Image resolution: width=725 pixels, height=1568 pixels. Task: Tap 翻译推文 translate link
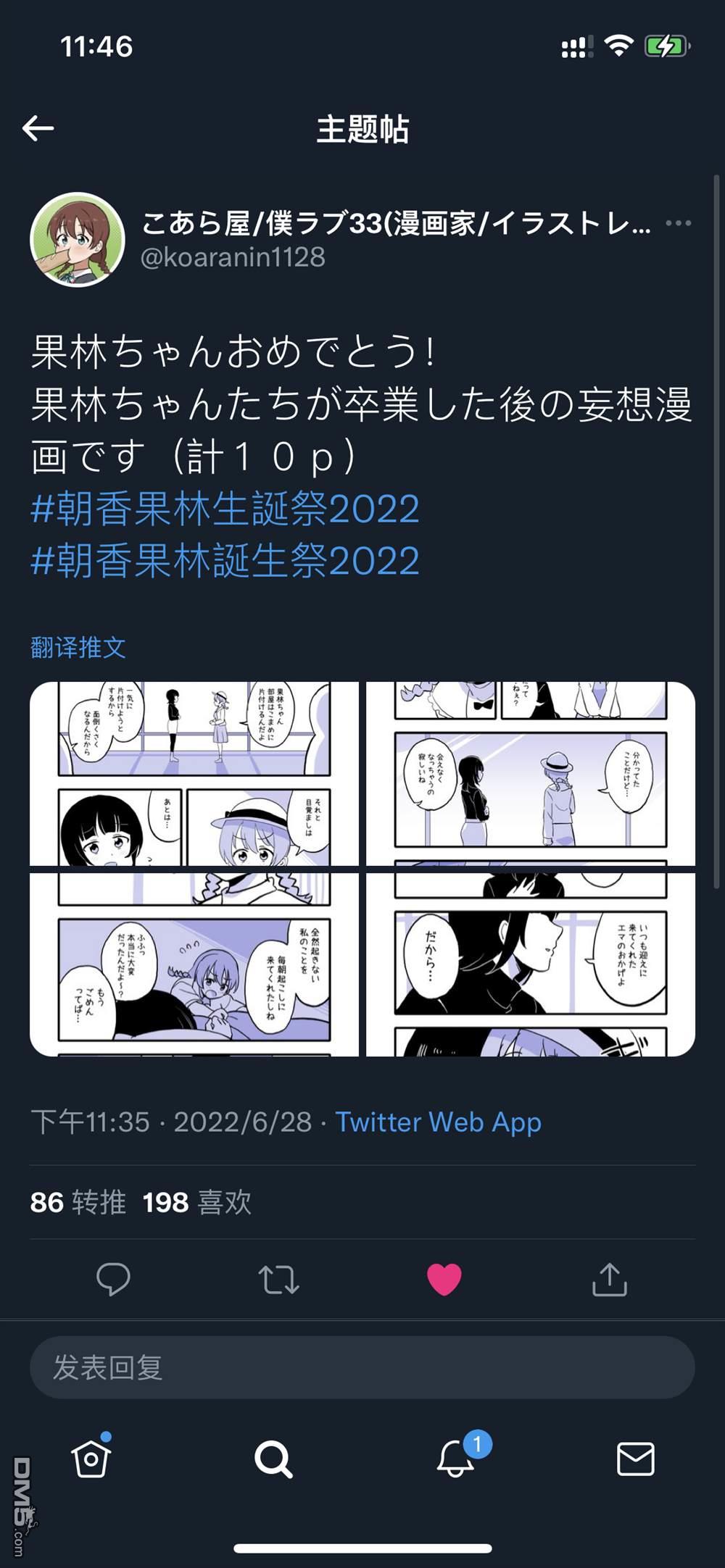click(78, 647)
